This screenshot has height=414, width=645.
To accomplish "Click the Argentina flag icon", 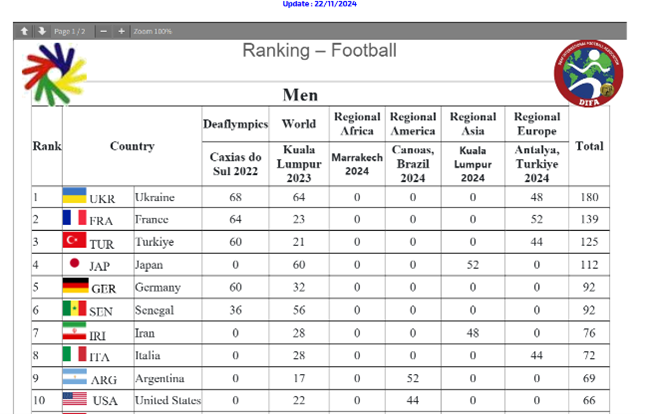I will [x=75, y=378].
